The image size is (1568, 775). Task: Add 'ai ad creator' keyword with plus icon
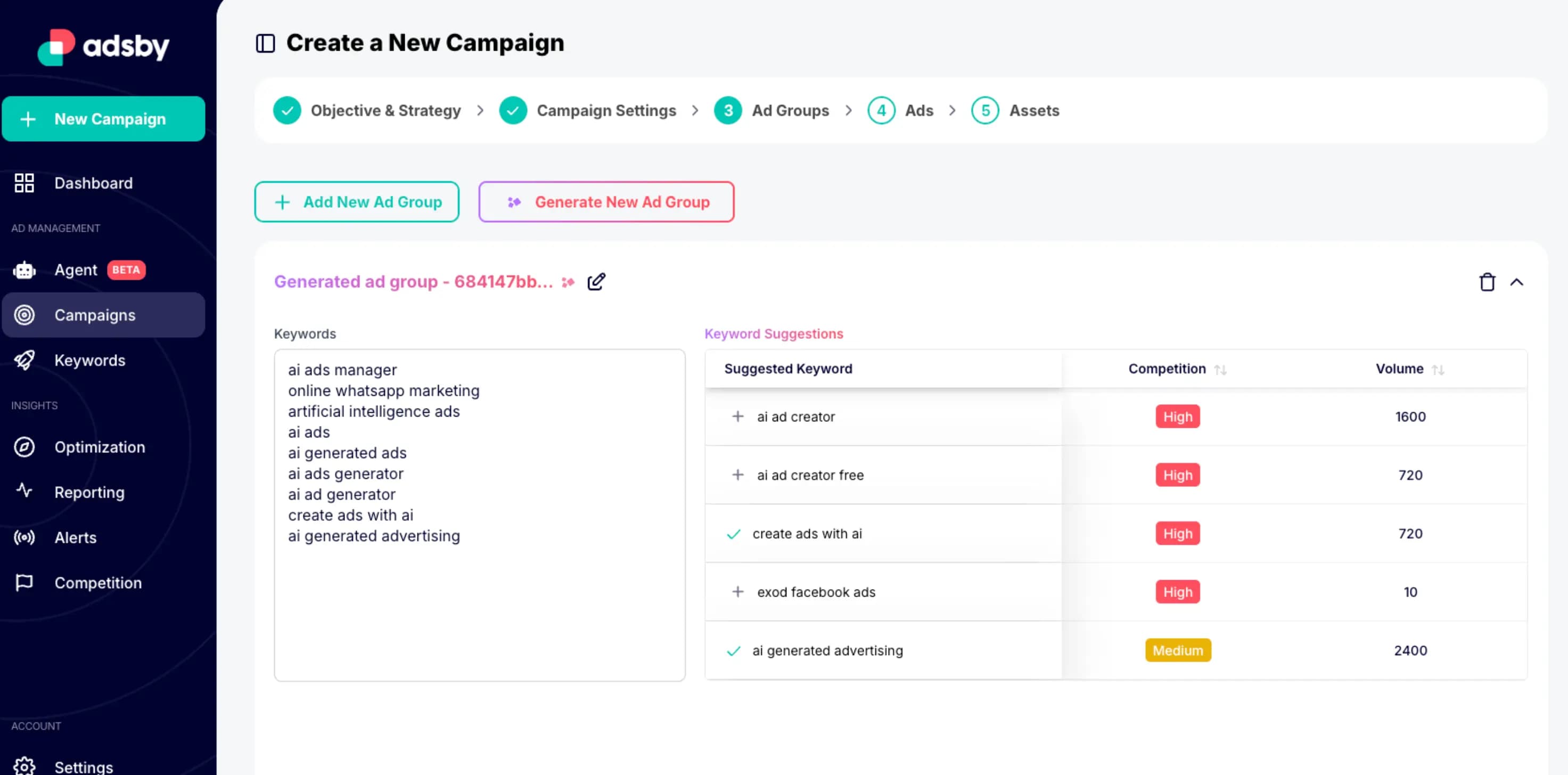pyautogui.click(x=738, y=417)
